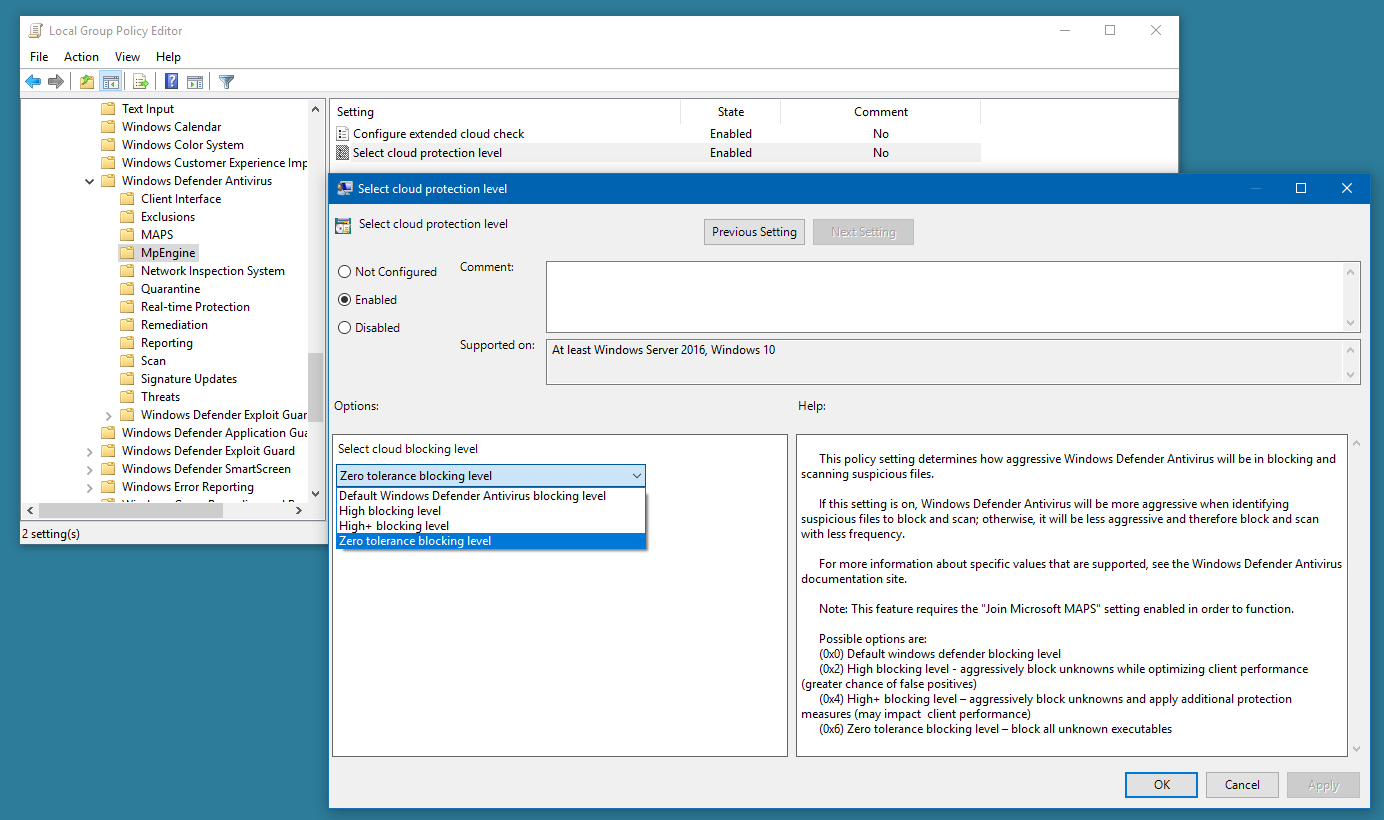Click the Up One Level folder icon

coord(87,82)
